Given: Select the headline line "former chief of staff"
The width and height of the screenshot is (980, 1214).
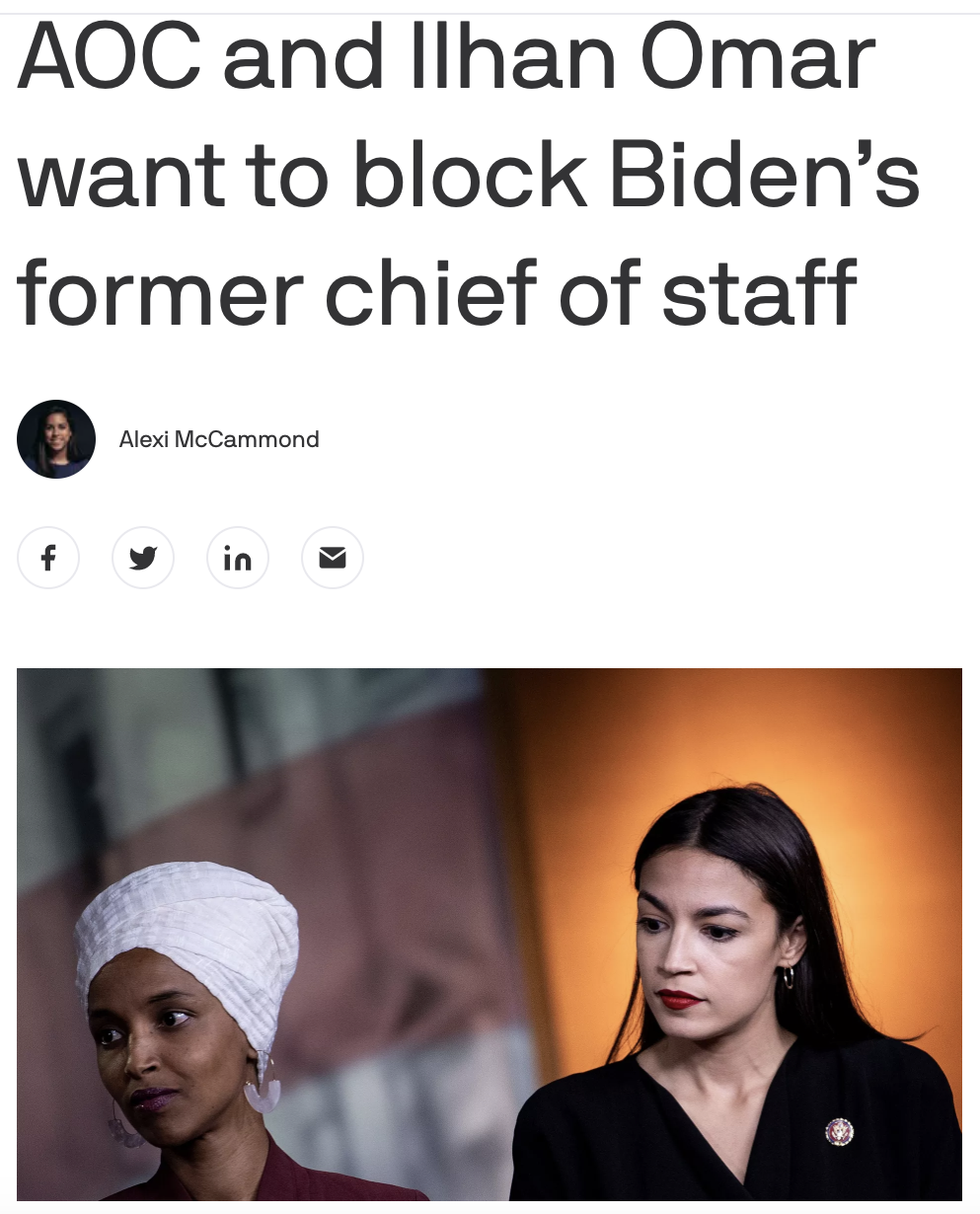Looking at the screenshot, I should pos(437,292).
